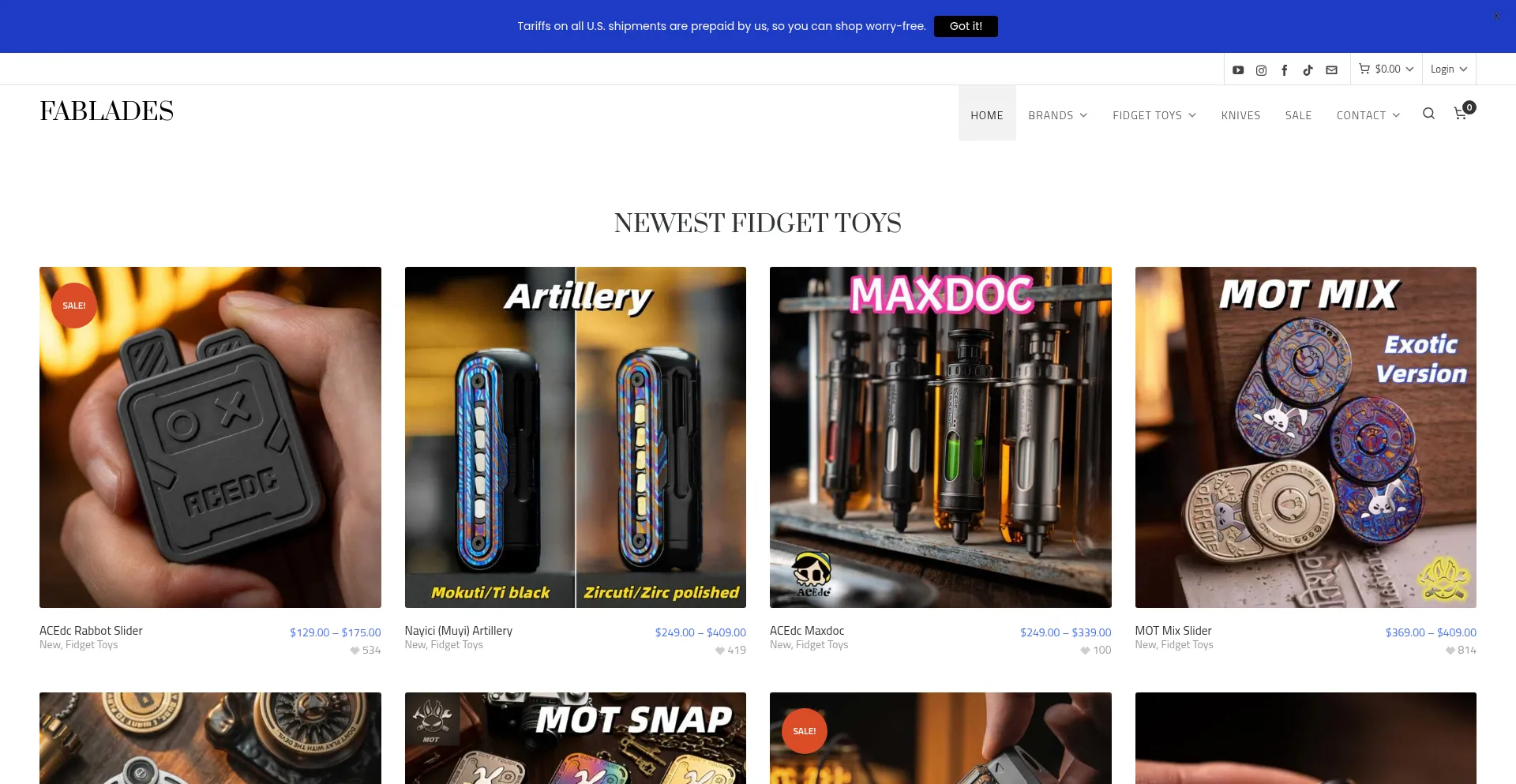The width and height of the screenshot is (1516, 784).
Task: Click the FABLADES site logo
Action: click(107, 111)
